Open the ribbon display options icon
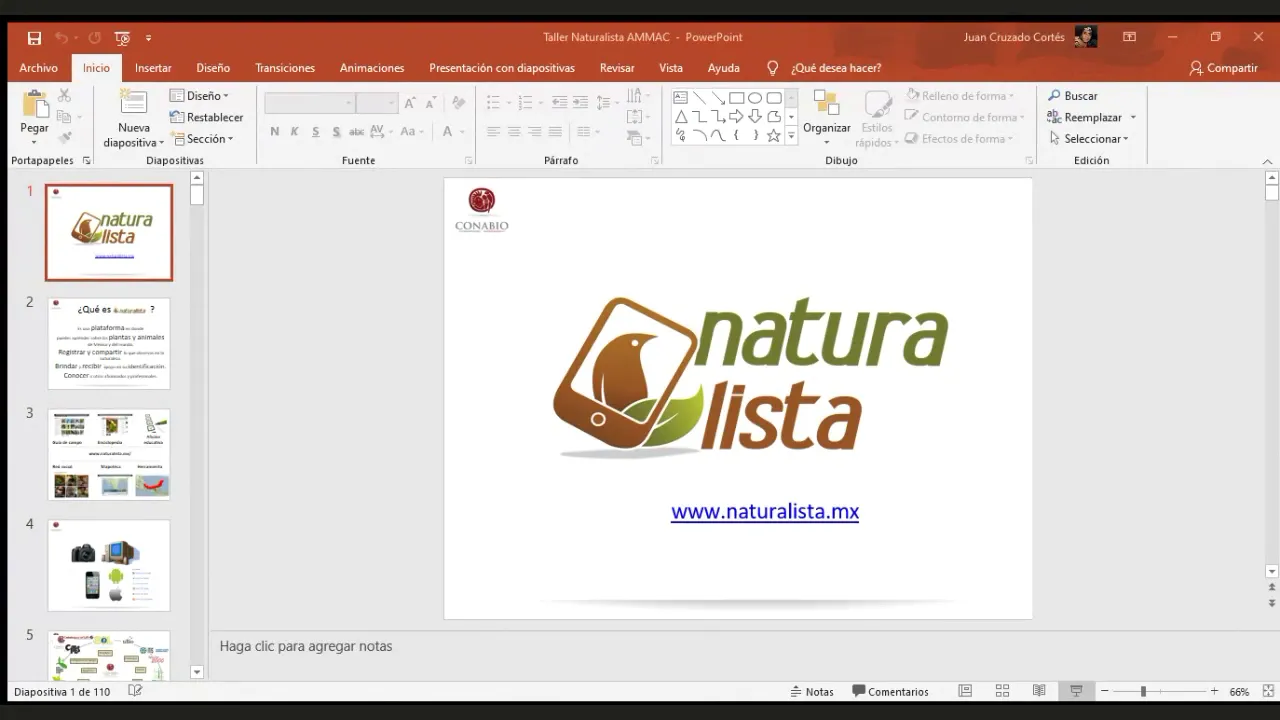 (1129, 37)
